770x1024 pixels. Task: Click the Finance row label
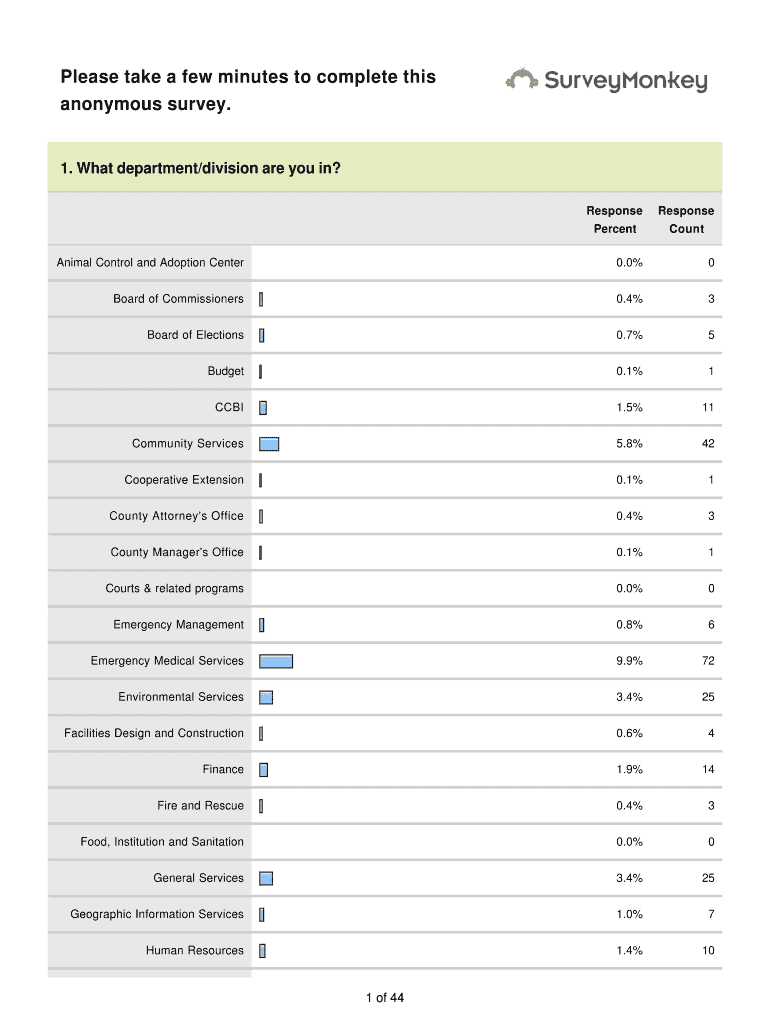pos(223,770)
